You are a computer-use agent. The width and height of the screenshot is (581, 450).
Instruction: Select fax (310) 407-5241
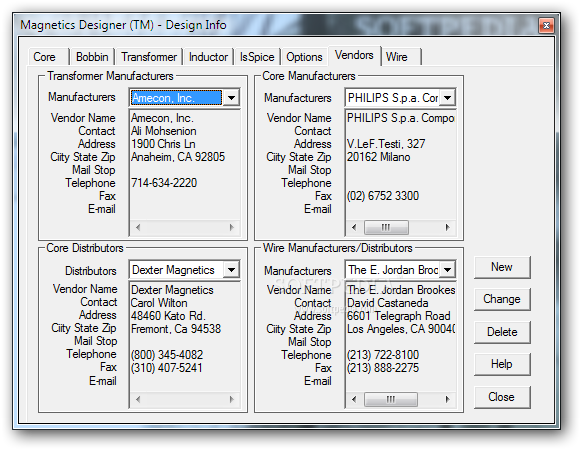166,368
